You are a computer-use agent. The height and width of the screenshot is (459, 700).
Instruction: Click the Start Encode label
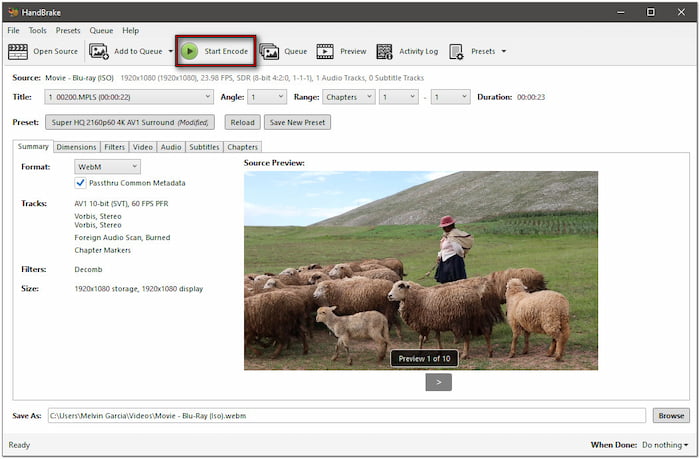tap(226, 51)
